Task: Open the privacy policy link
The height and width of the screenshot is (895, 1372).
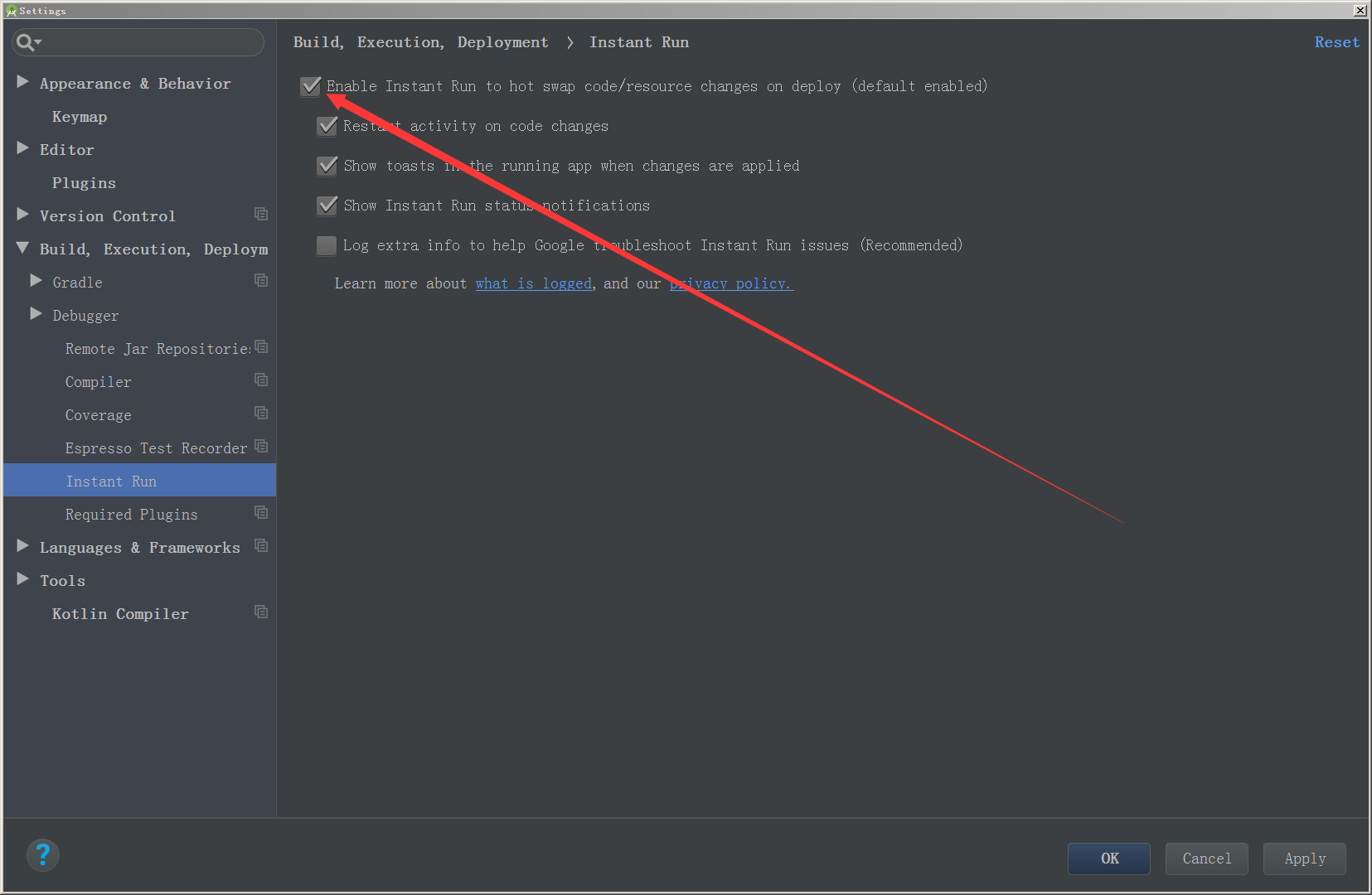Action: 731,283
